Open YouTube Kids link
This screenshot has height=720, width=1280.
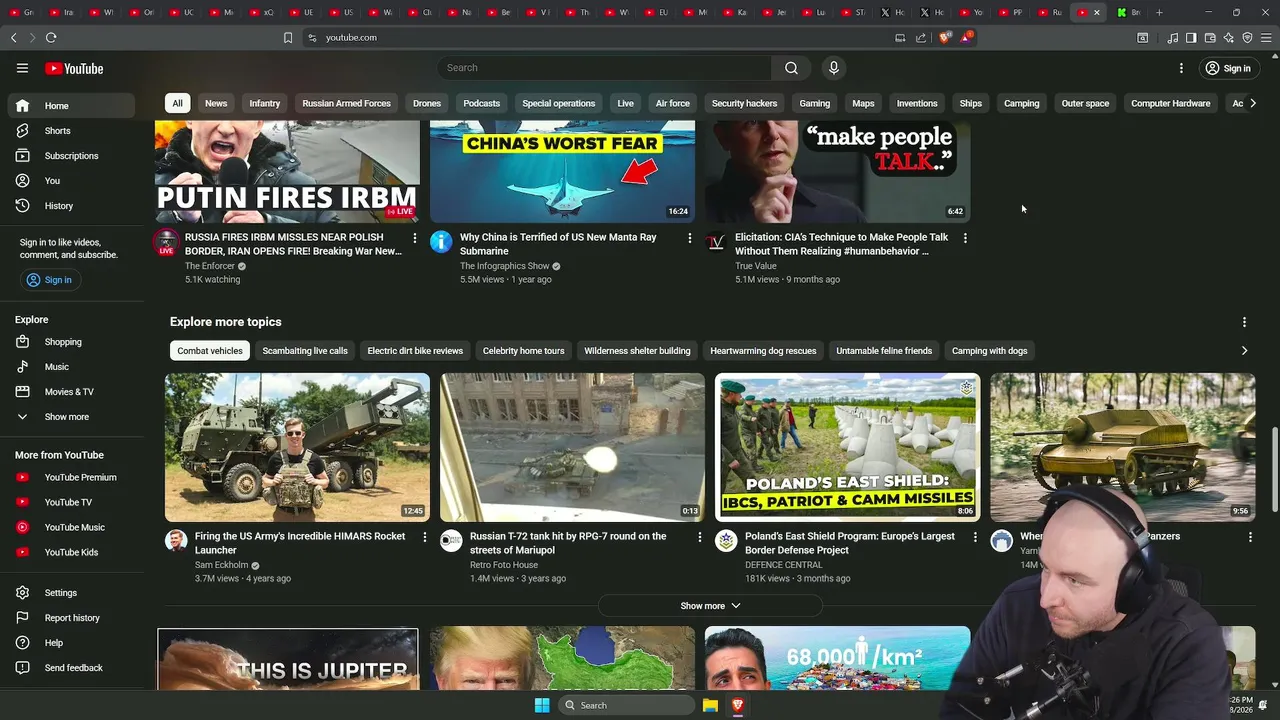(71, 552)
